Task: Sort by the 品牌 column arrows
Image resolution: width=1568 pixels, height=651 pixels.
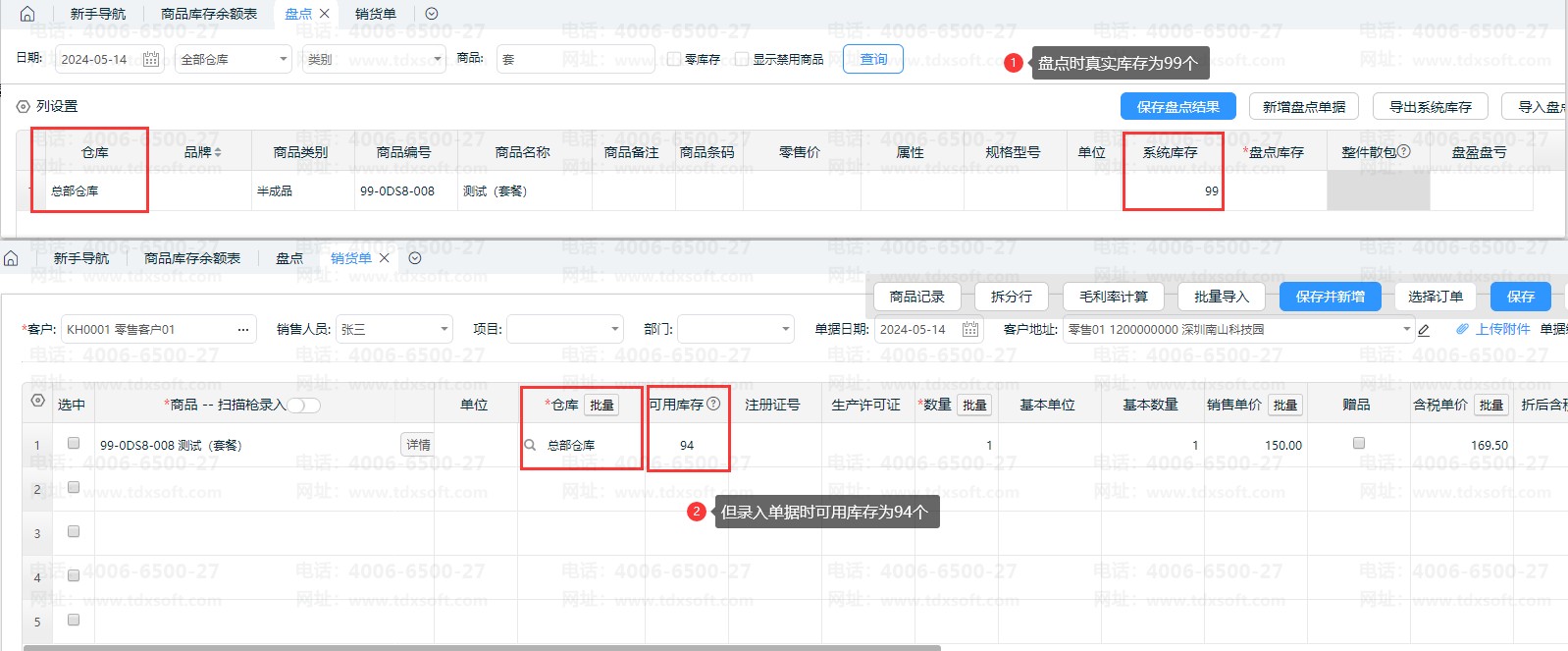Action: pos(218,152)
